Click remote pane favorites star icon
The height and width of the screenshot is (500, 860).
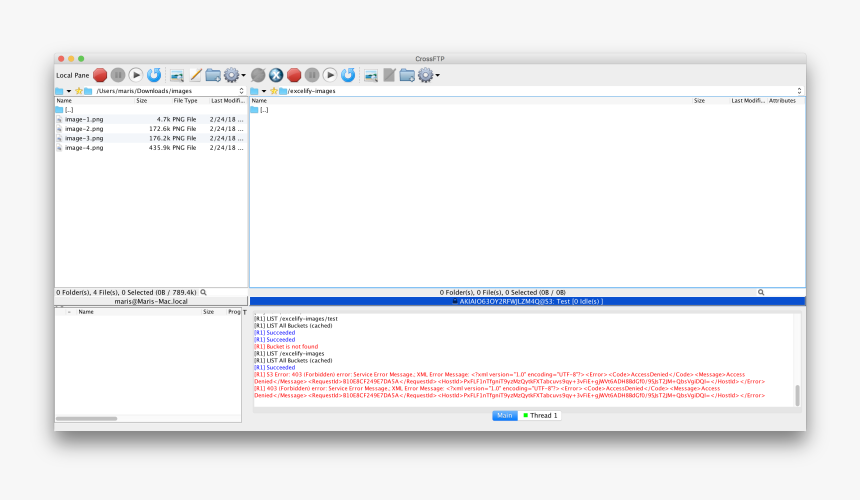(274, 91)
